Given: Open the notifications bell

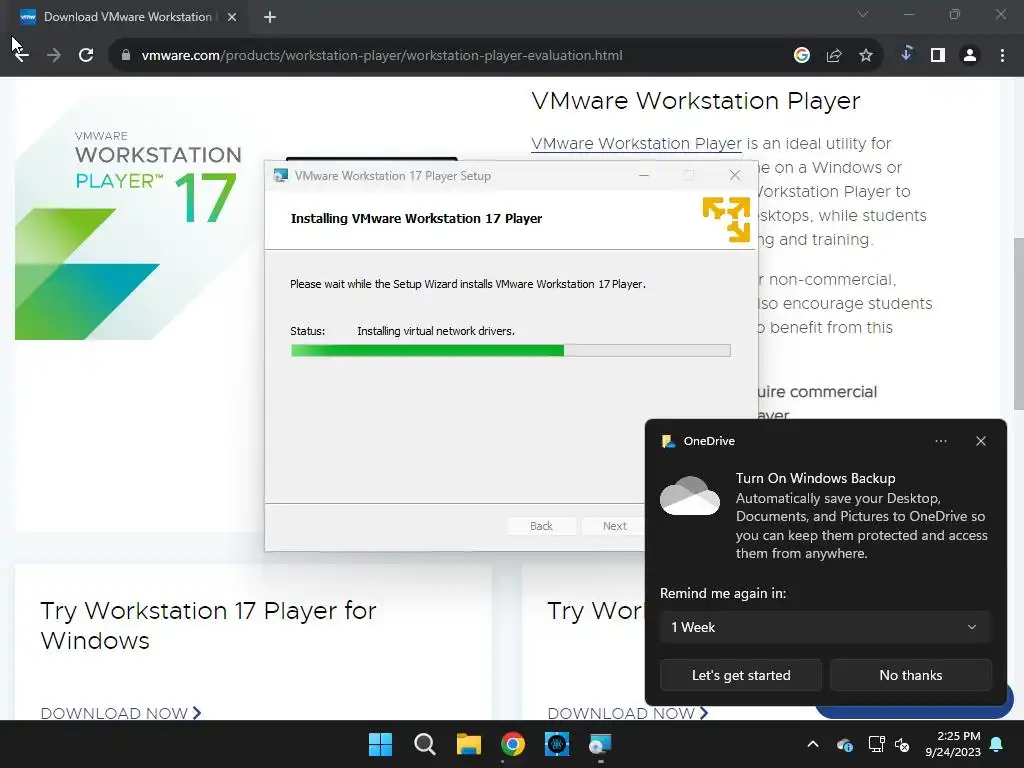Looking at the screenshot, I should tap(997, 744).
